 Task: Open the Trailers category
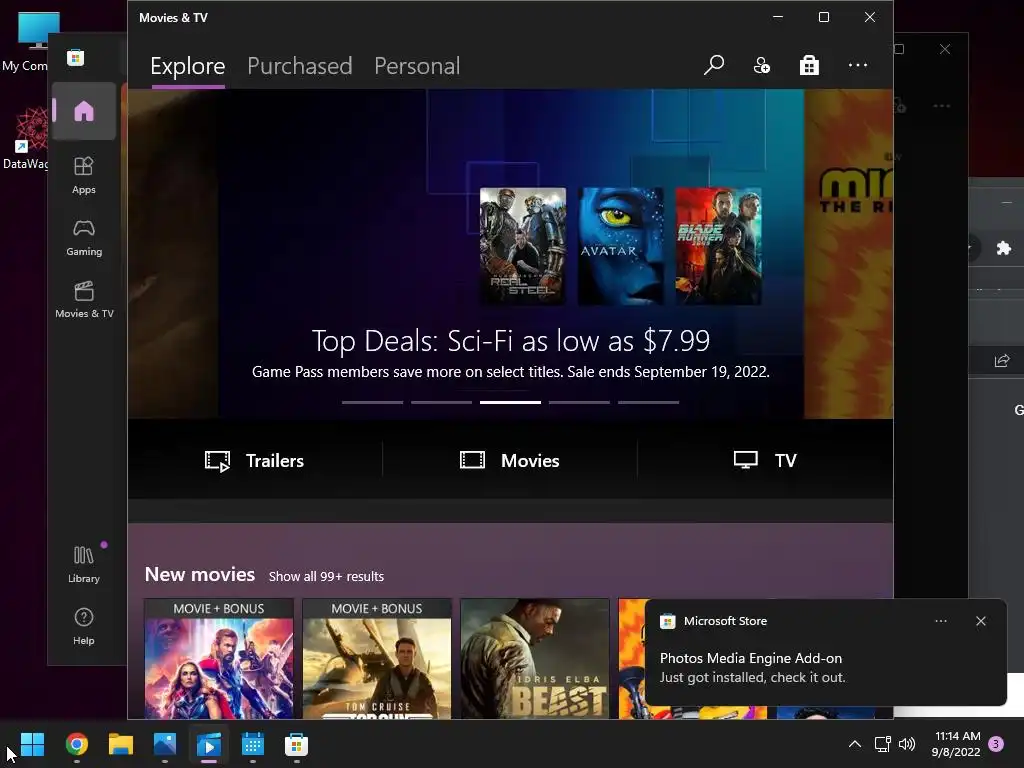coord(255,460)
